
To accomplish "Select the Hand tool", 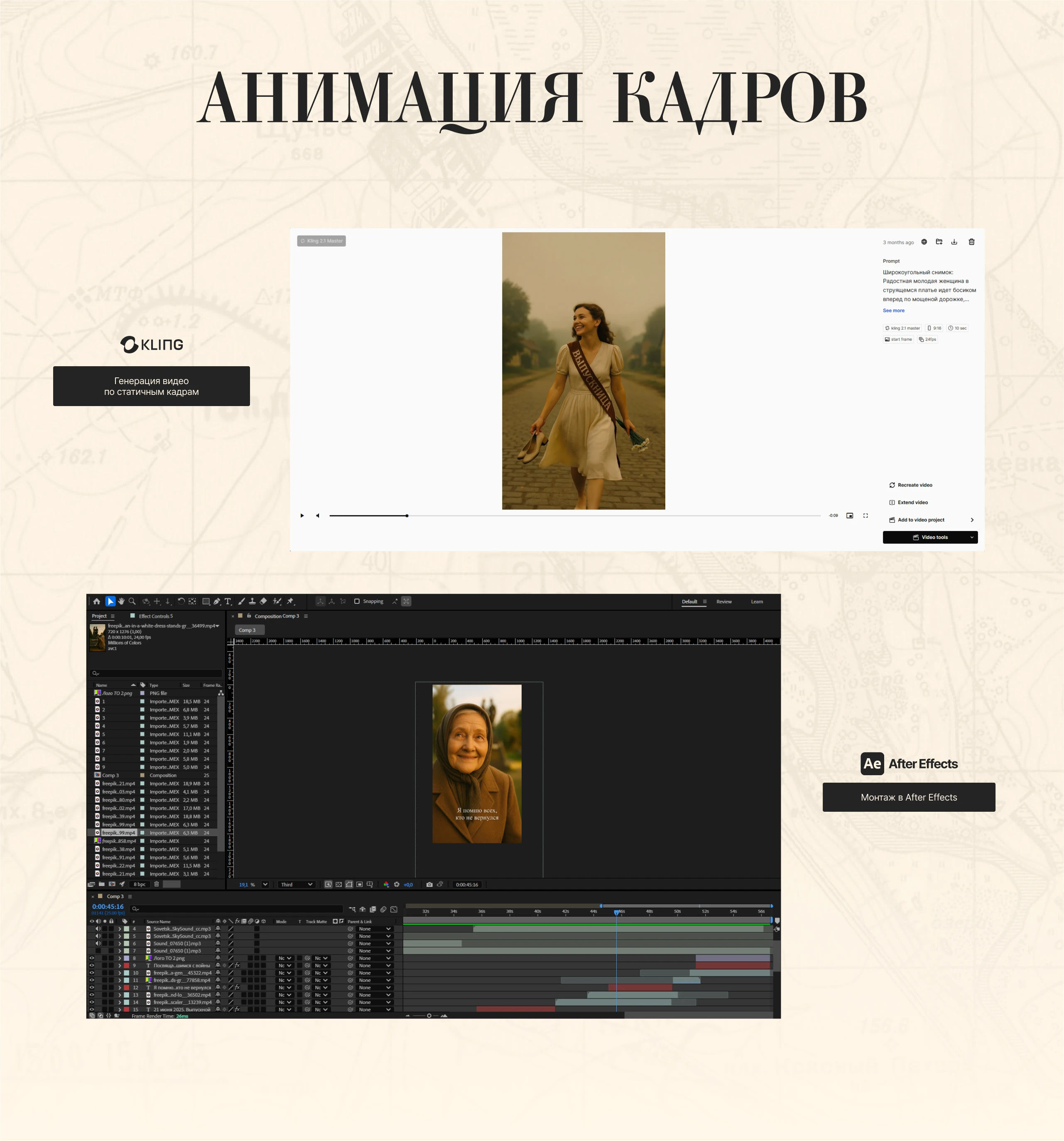I will point(121,602).
